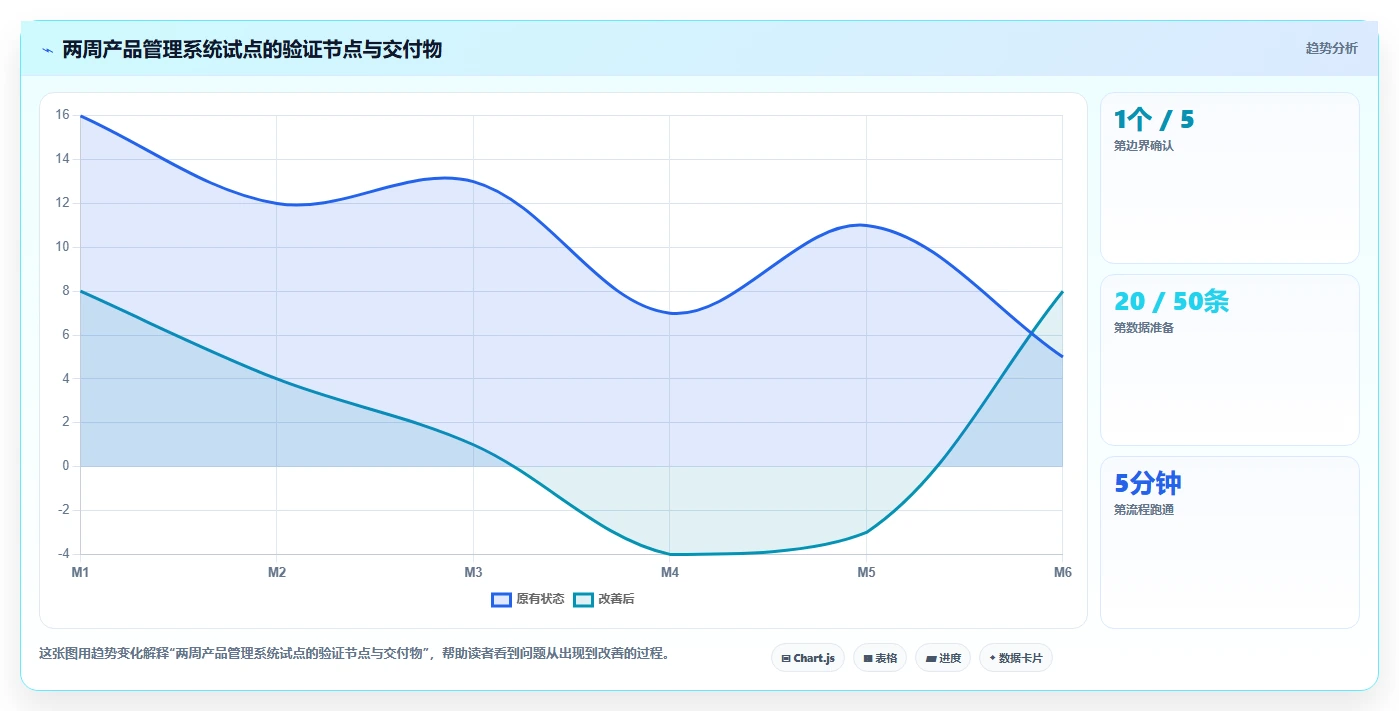Click the blue 原有状态 legend color box
This screenshot has height=711, width=1399.
coord(502,599)
